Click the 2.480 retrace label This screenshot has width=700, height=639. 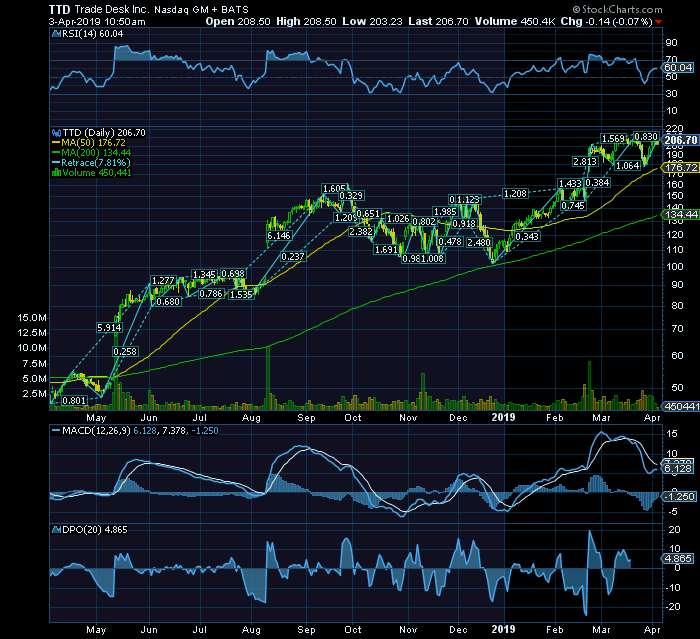tap(479, 242)
